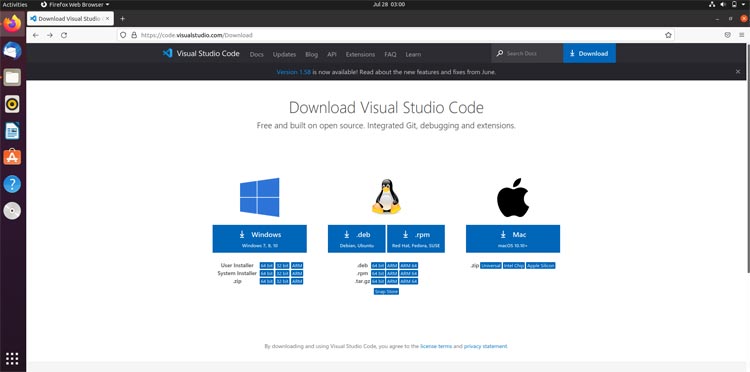
Task: Open the license terms link
Action: click(436, 346)
